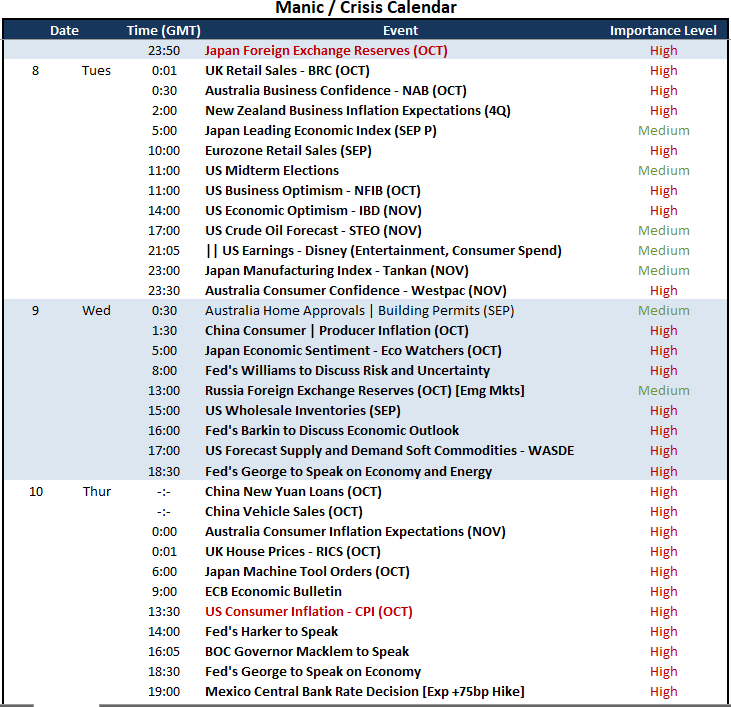Click High importance for ECB Economic Bulletin
The height and width of the screenshot is (707, 731).
click(x=663, y=592)
